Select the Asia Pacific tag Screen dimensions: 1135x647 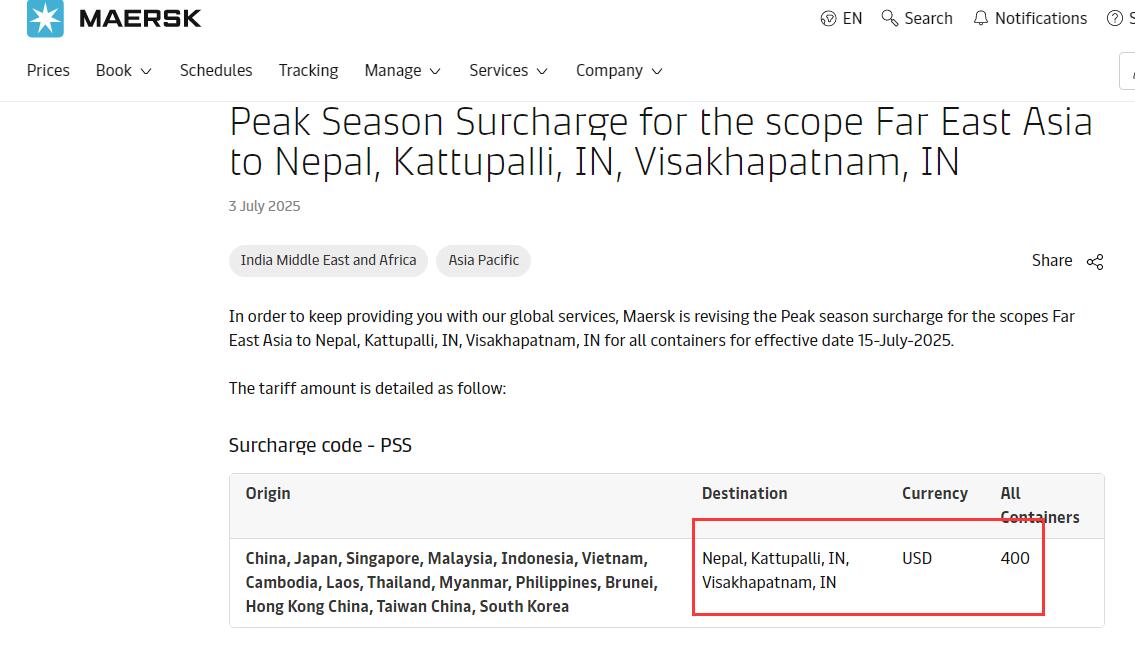(x=484, y=261)
